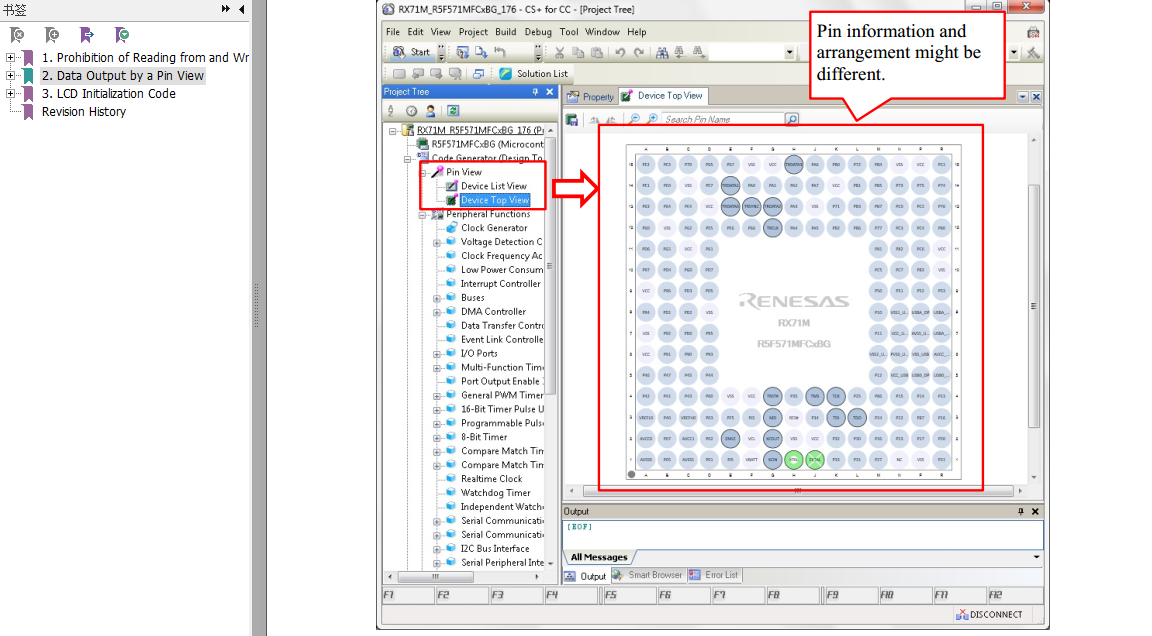Viewport: 1152px width, 636px height.
Task: Open the Window menu in CS+
Action: point(602,32)
